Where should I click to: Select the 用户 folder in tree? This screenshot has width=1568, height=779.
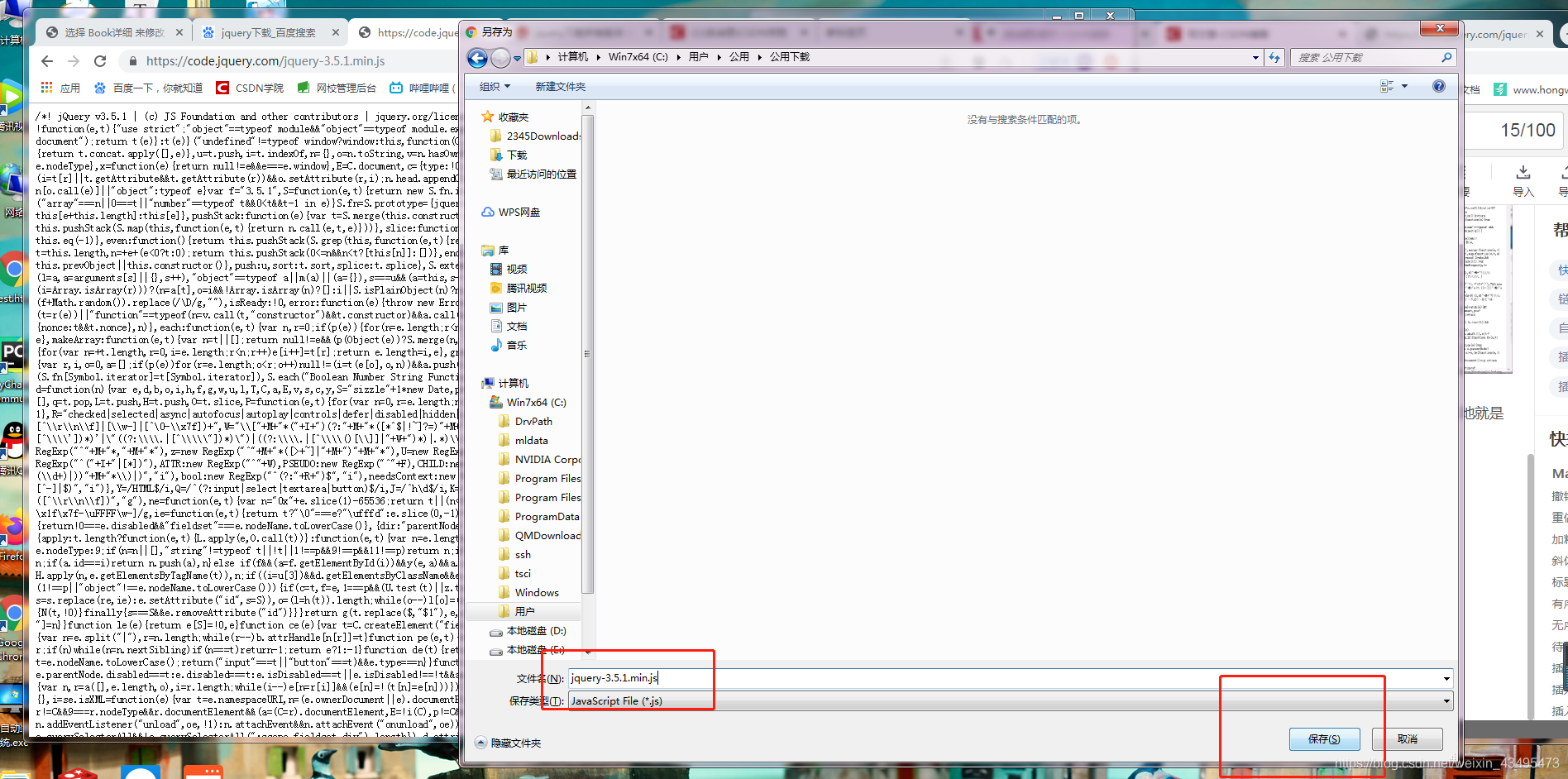[x=524, y=612]
